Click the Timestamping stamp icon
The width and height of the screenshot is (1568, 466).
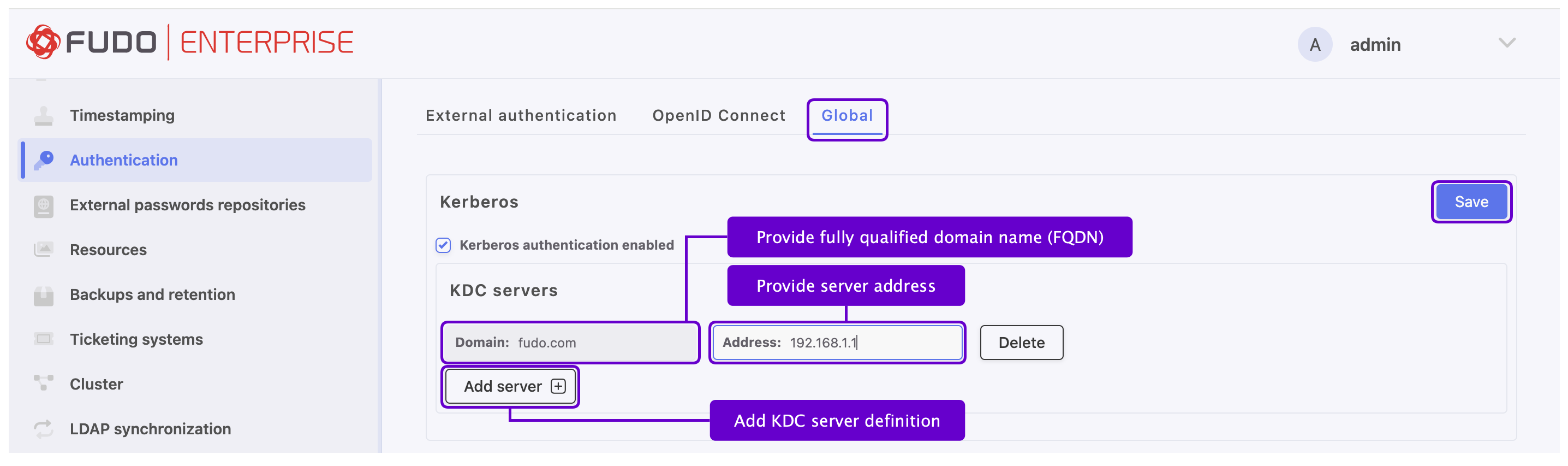43,116
